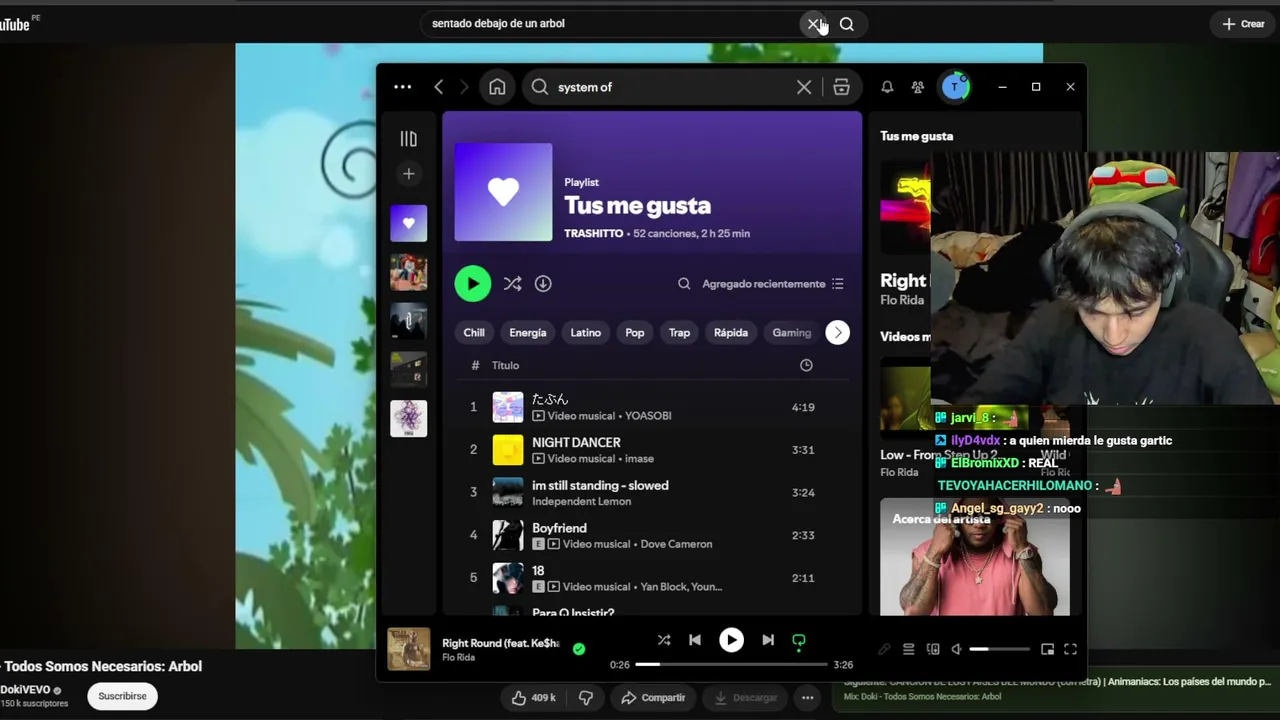Open the Acerca del artista card
Image resolution: width=1280 pixels, height=720 pixels.
tap(975, 557)
